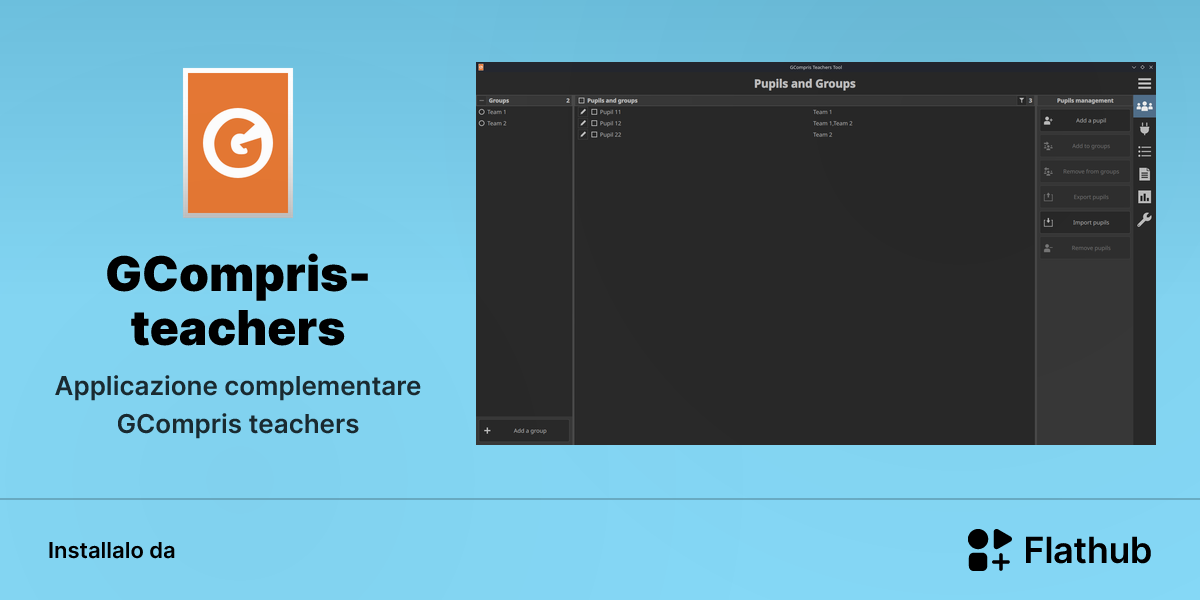Screen dimensions: 1200x600
Task: Select the Team 2 radio button
Action: click(482, 123)
